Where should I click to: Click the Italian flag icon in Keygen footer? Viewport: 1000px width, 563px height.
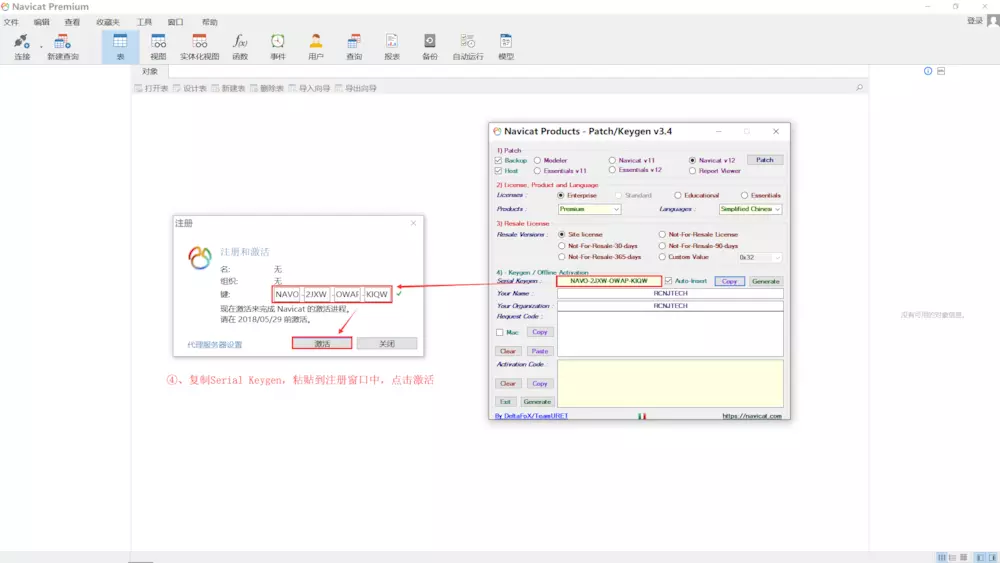[x=642, y=416]
